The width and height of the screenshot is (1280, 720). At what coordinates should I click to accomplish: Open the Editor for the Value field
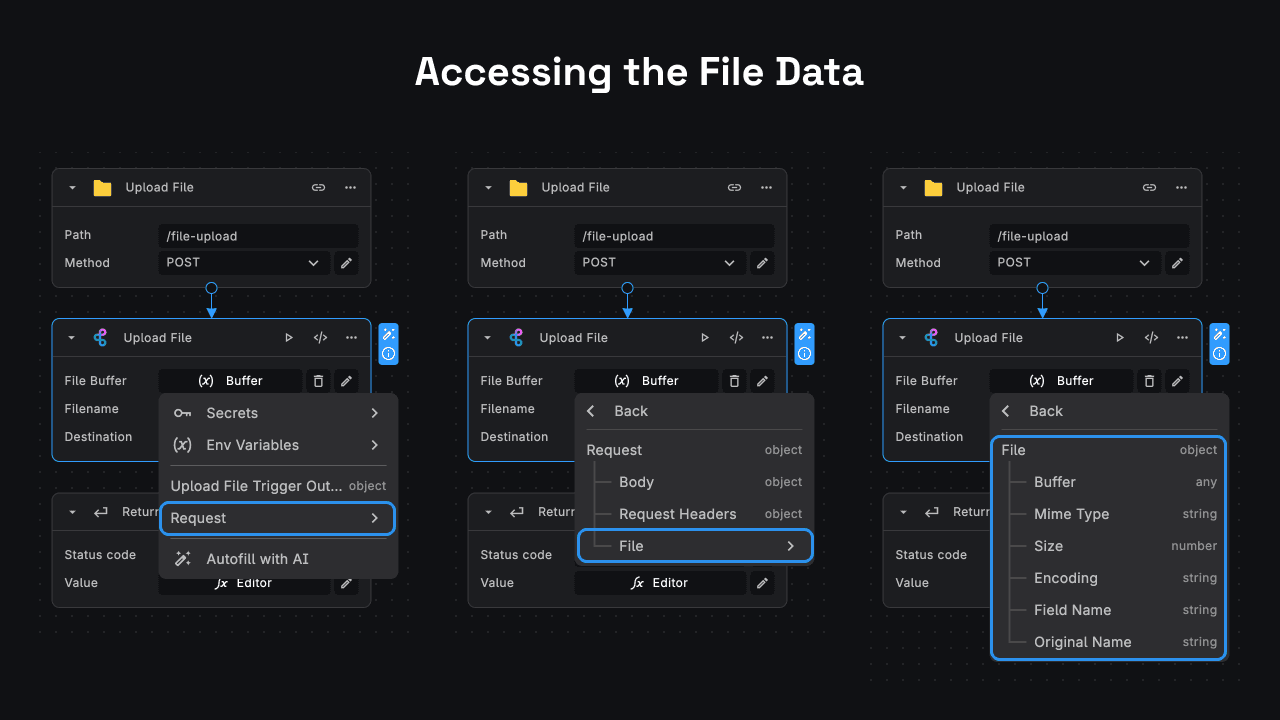tap(661, 582)
